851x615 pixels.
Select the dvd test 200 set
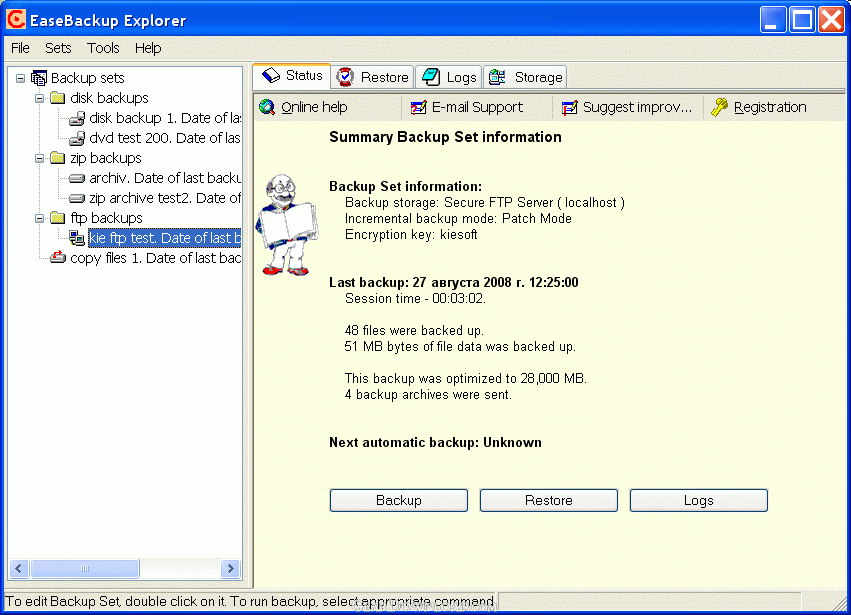(x=165, y=138)
